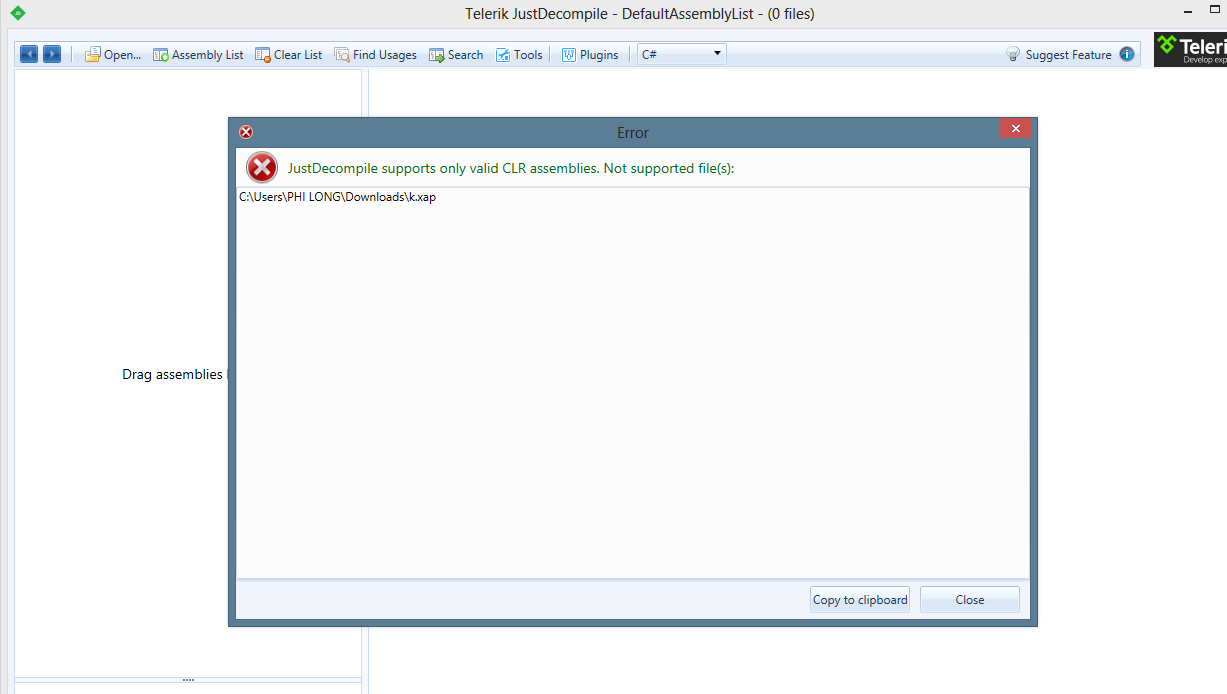
Task: Click Suggest Feature link
Action: 1068,55
